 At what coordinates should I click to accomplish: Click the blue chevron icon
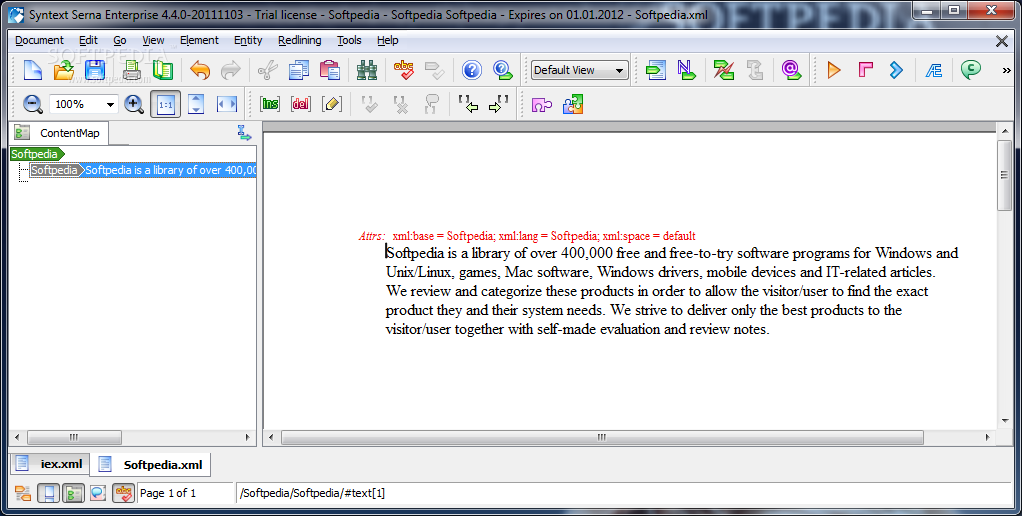pyautogui.click(x=896, y=70)
